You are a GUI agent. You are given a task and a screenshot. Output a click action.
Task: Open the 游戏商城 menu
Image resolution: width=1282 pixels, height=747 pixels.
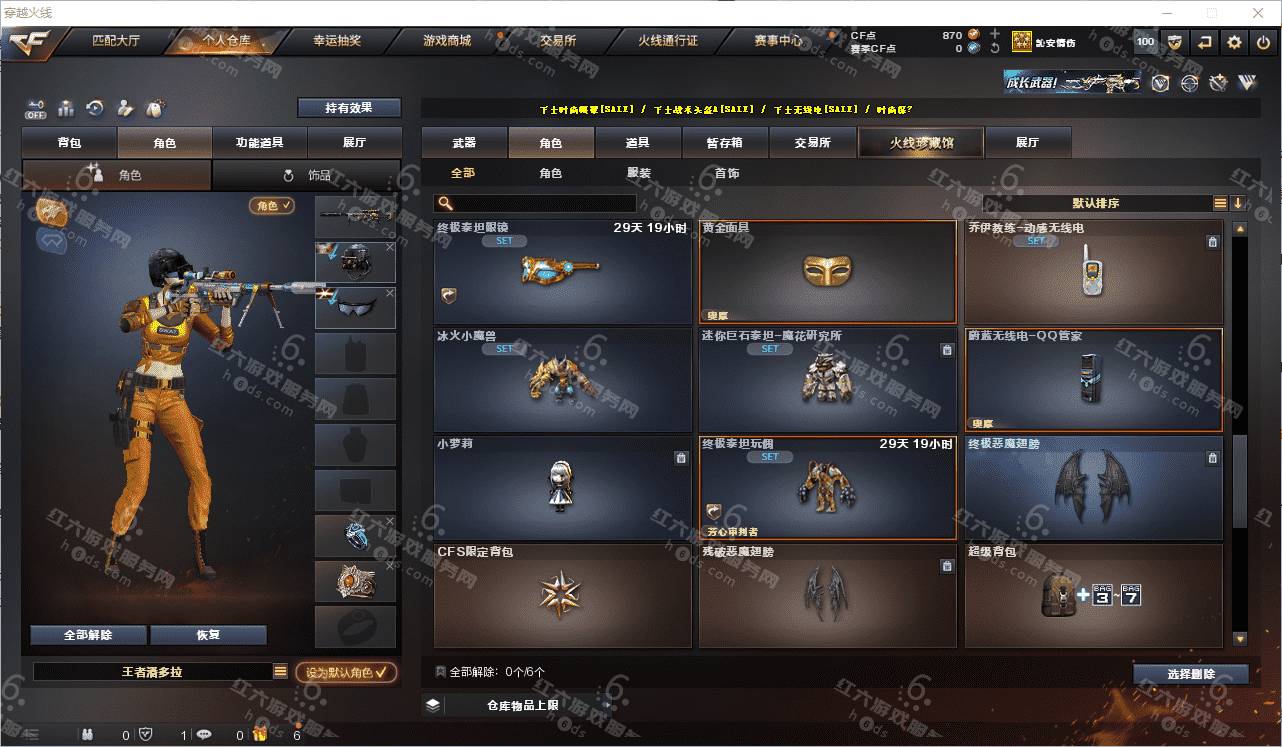(446, 41)
